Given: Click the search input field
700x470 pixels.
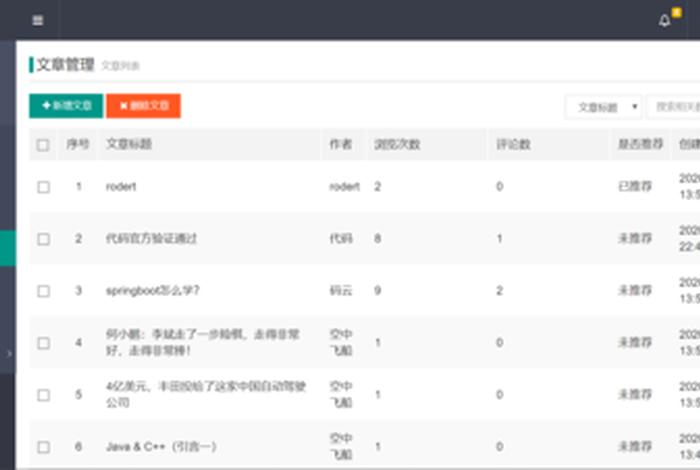Looking at the screenshot, I should 676,107.
